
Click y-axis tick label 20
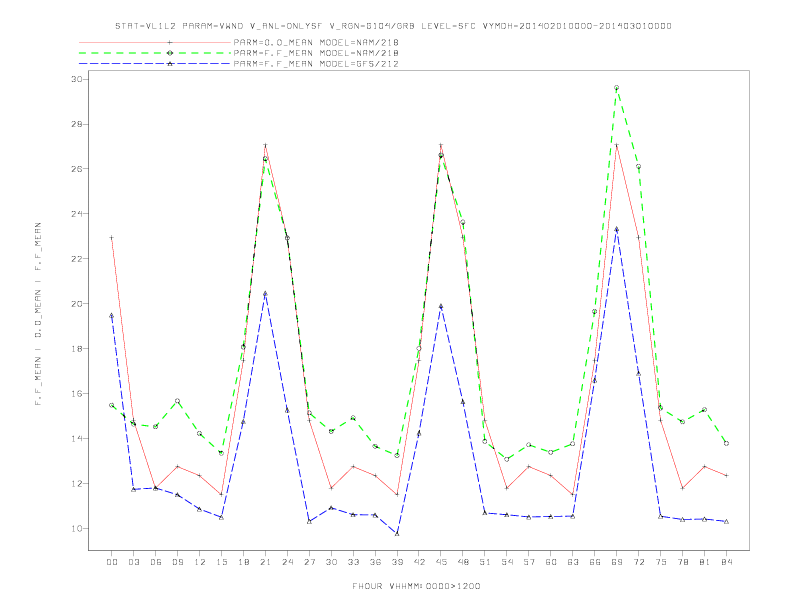pyautogui.click(x=77, y=304)
